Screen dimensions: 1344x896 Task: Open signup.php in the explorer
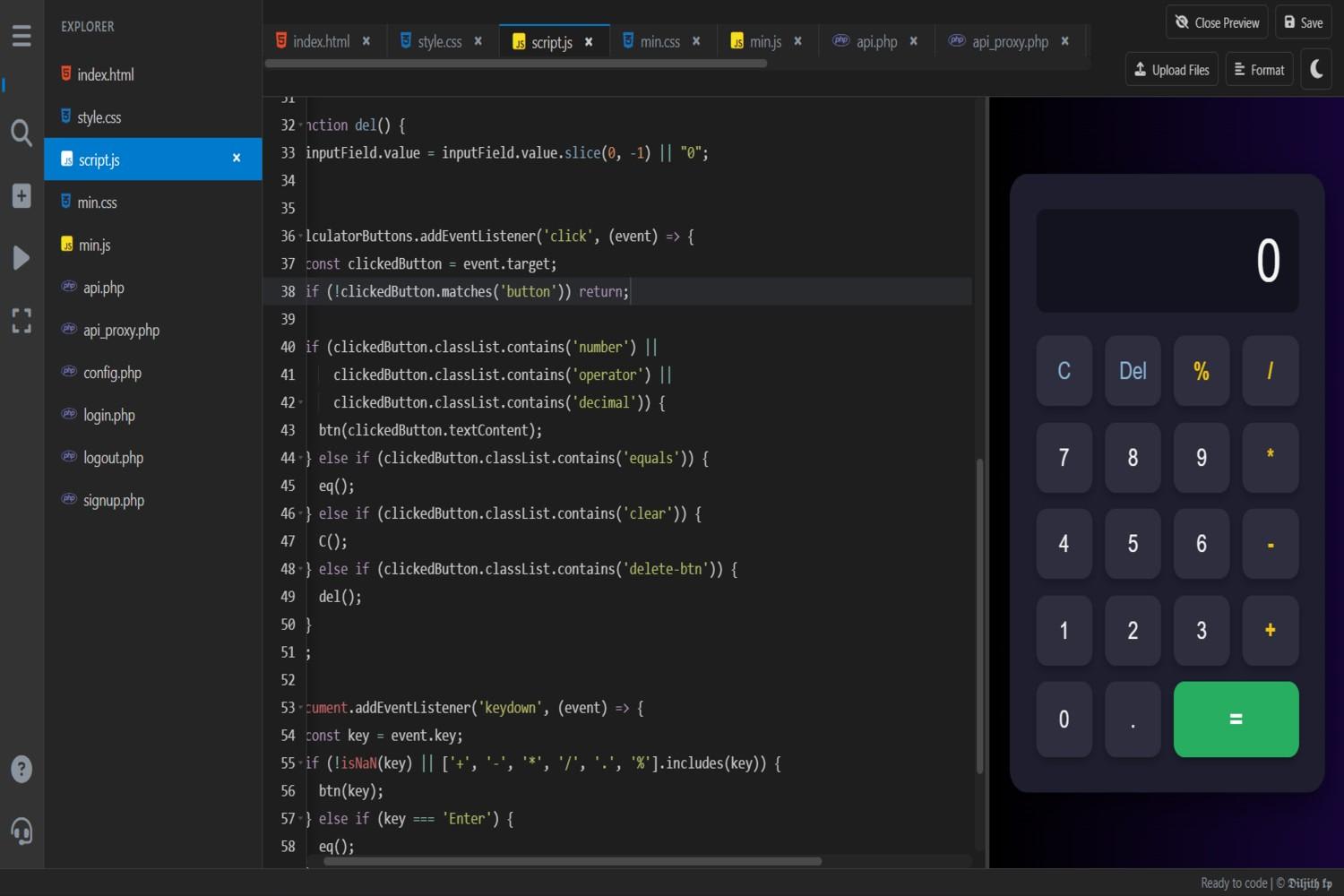click(x=153, y=500)
